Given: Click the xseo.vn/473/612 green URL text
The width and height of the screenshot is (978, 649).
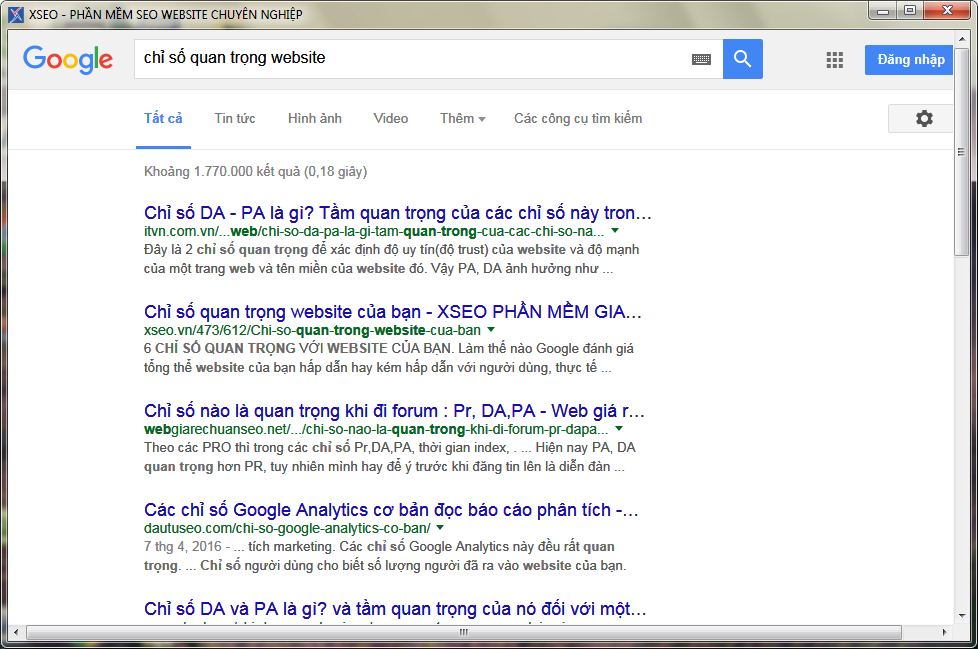Looking at the screenshot, I should (312, 330).
